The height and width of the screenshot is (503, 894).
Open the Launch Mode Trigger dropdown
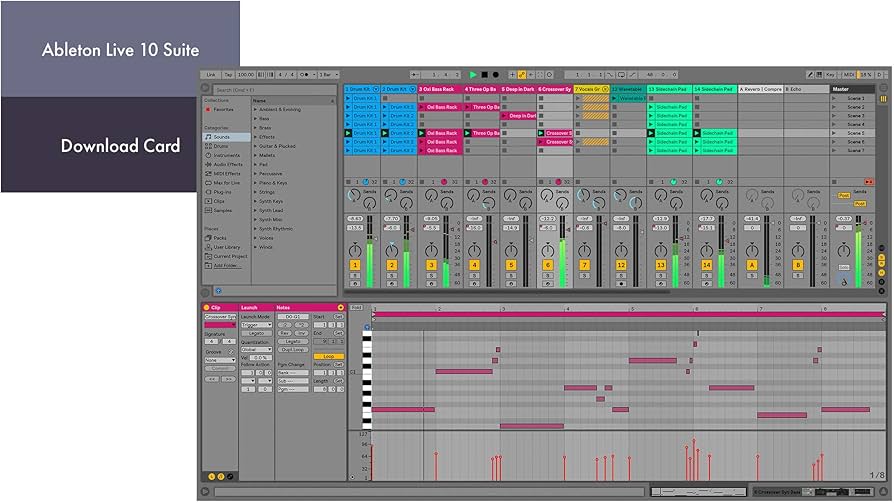pyautogui.click(x=256, y=325)
